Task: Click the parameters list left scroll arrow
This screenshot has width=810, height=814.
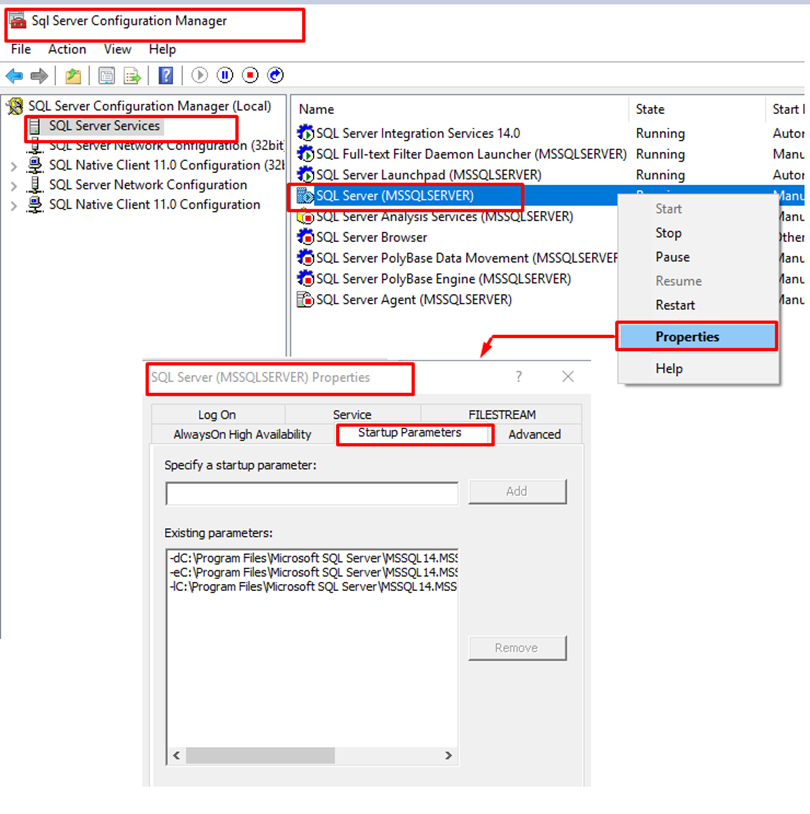Action: (x=177, y=755)
